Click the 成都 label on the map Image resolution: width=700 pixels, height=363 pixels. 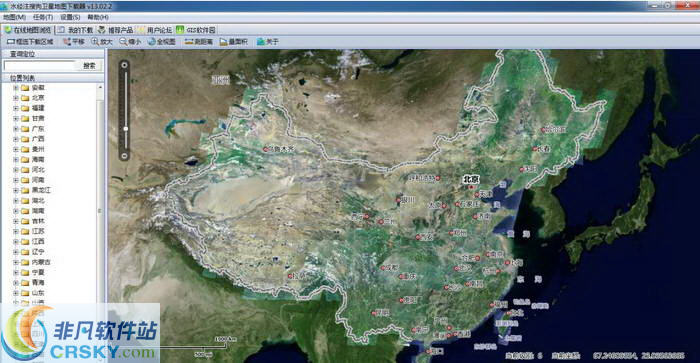[x=392, y=267]
